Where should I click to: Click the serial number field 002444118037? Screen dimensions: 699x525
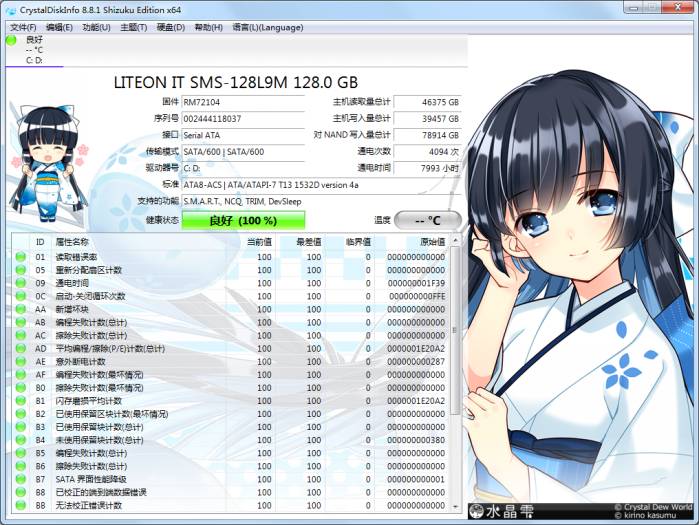pos(243,119)
